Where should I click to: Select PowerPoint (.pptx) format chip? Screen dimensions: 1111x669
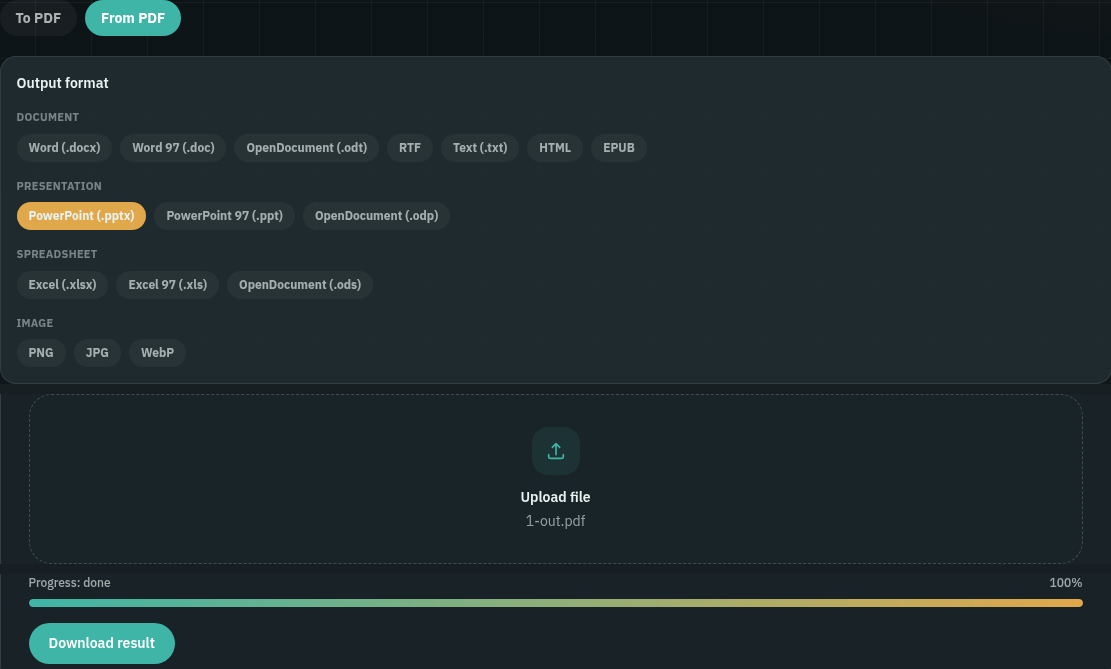tap(81, 215)
